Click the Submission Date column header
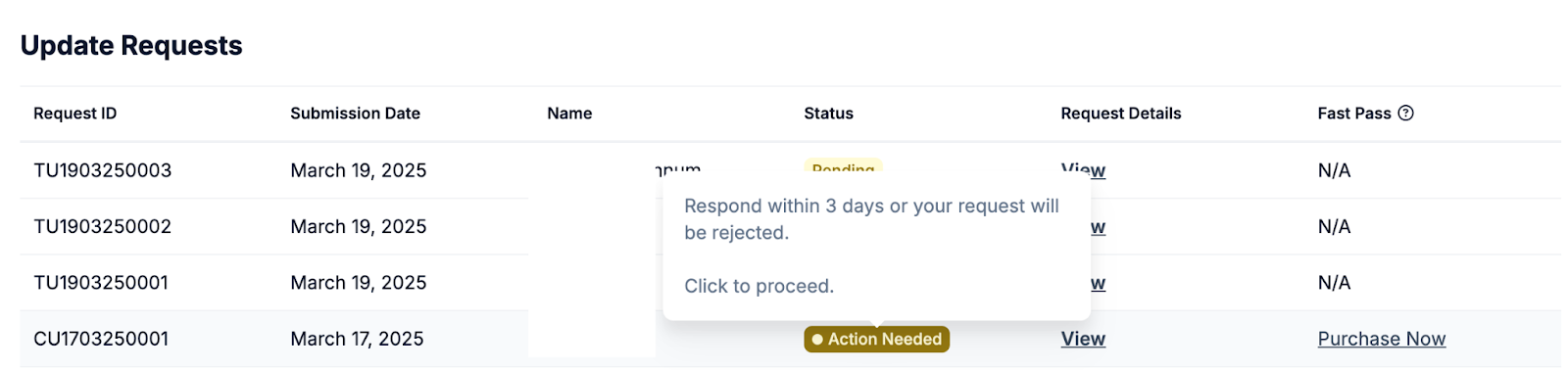 [x=355, y=114]
